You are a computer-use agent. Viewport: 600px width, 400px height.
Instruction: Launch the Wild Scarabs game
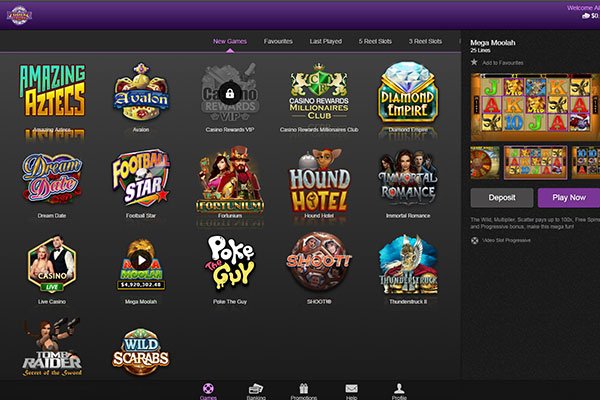141,351
